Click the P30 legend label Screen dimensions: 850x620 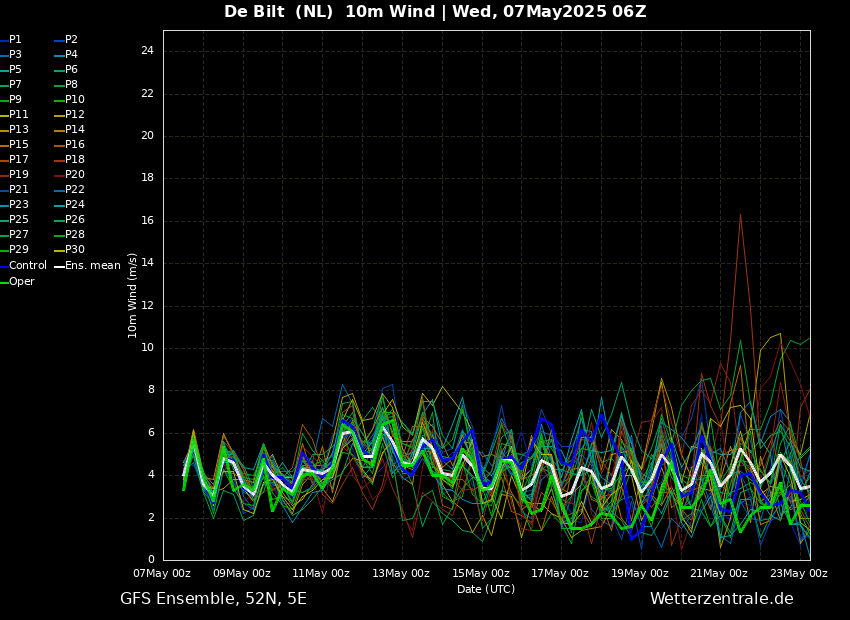point(75,250)
